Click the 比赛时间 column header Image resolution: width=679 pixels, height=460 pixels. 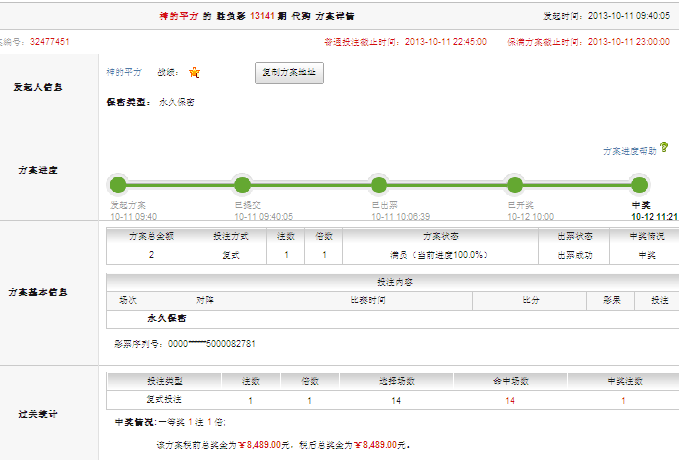(369, 299)
